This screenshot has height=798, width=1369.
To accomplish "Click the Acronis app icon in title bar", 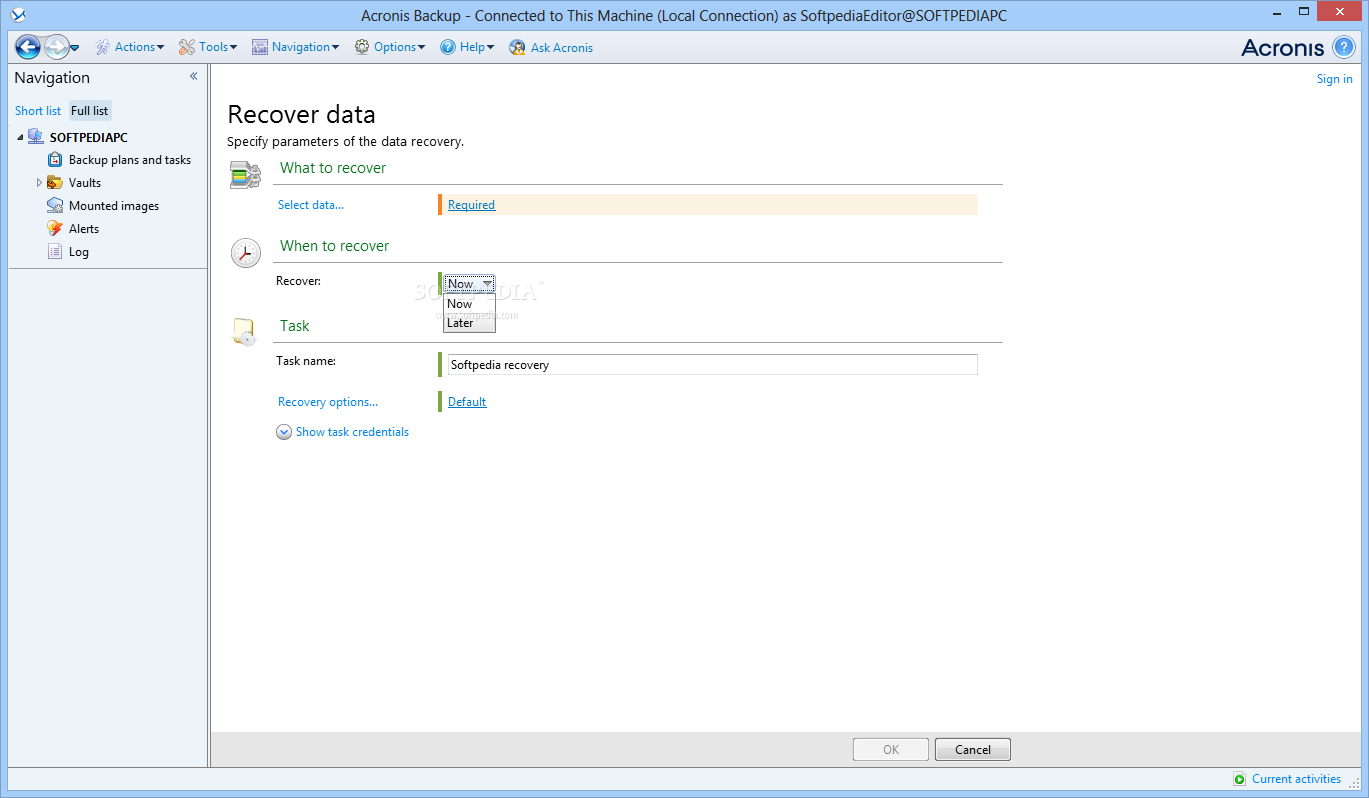I will tap(17, 15).
